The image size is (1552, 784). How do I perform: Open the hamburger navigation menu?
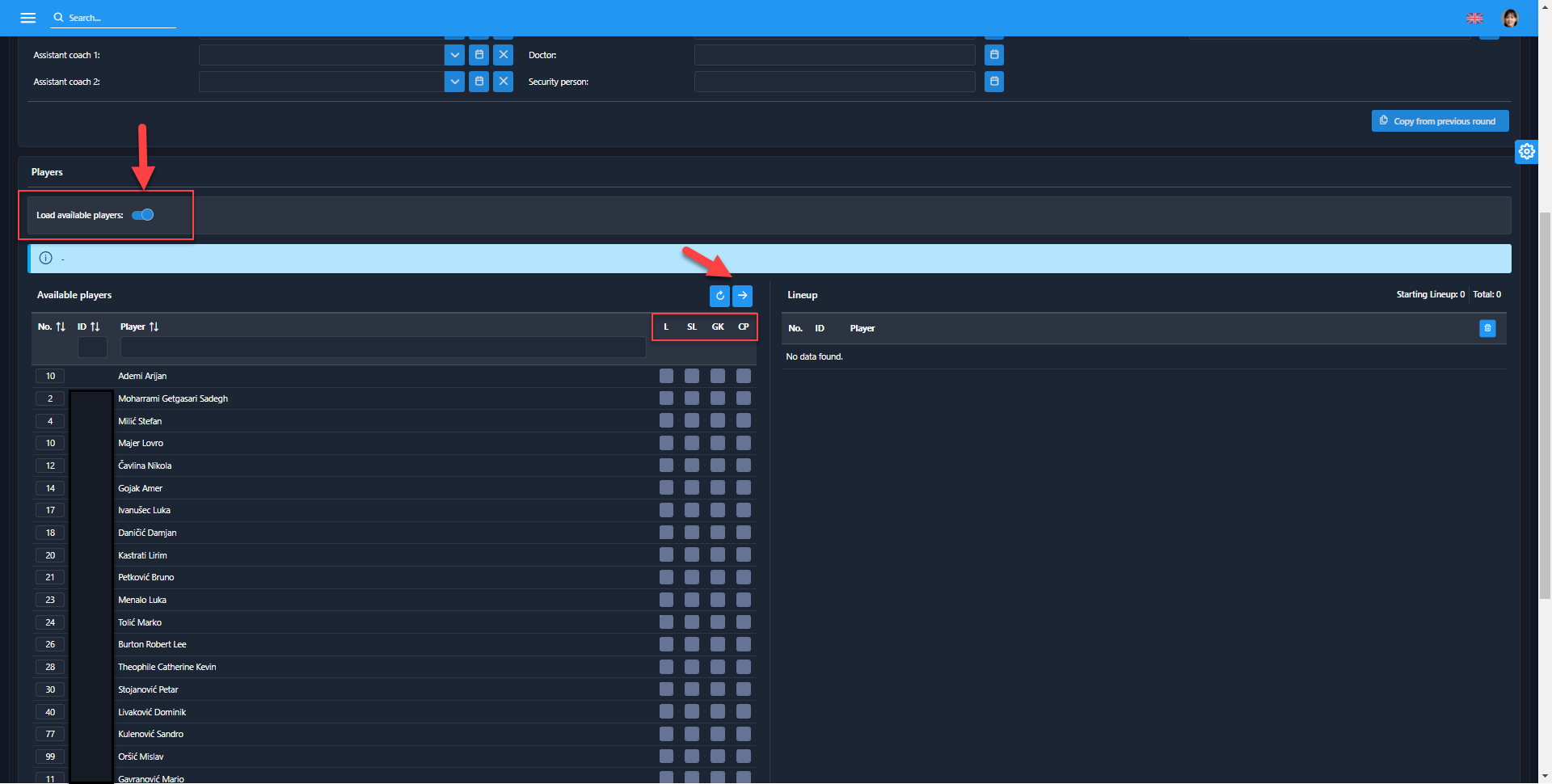[28, 18]
